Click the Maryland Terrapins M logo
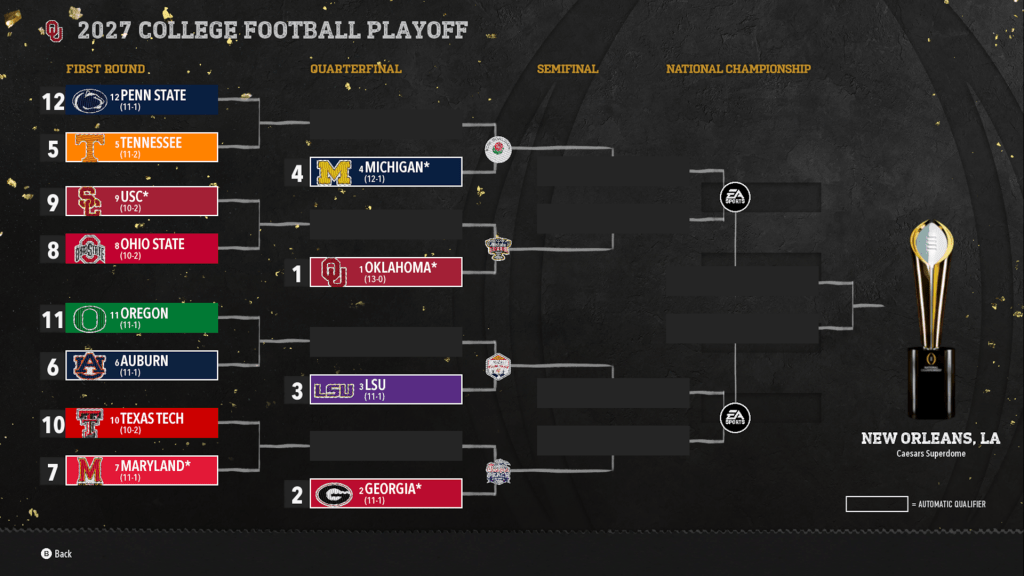The height and width of the screenshot is (576, 1024). 91,471
